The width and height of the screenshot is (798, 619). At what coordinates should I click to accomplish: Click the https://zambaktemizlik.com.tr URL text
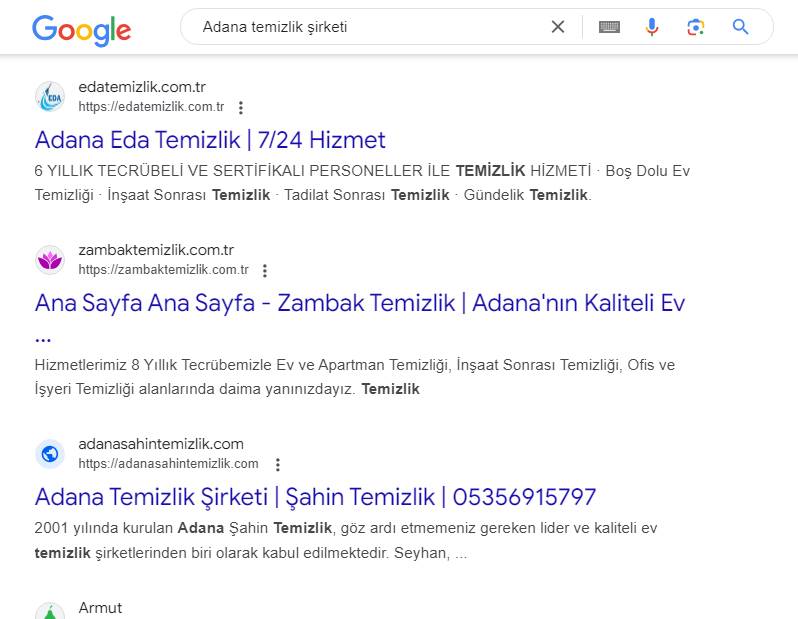(x=163, y=270)
